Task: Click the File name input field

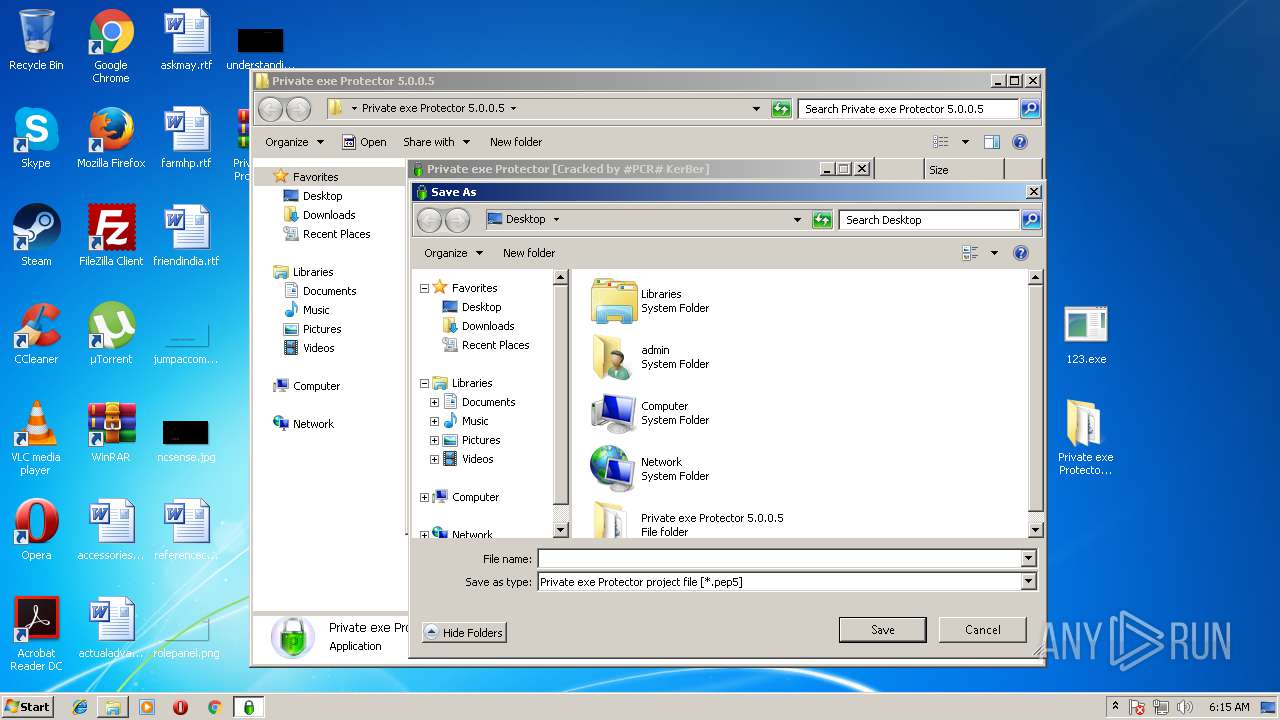Action: pyautogui.click(x=779, y=559)
